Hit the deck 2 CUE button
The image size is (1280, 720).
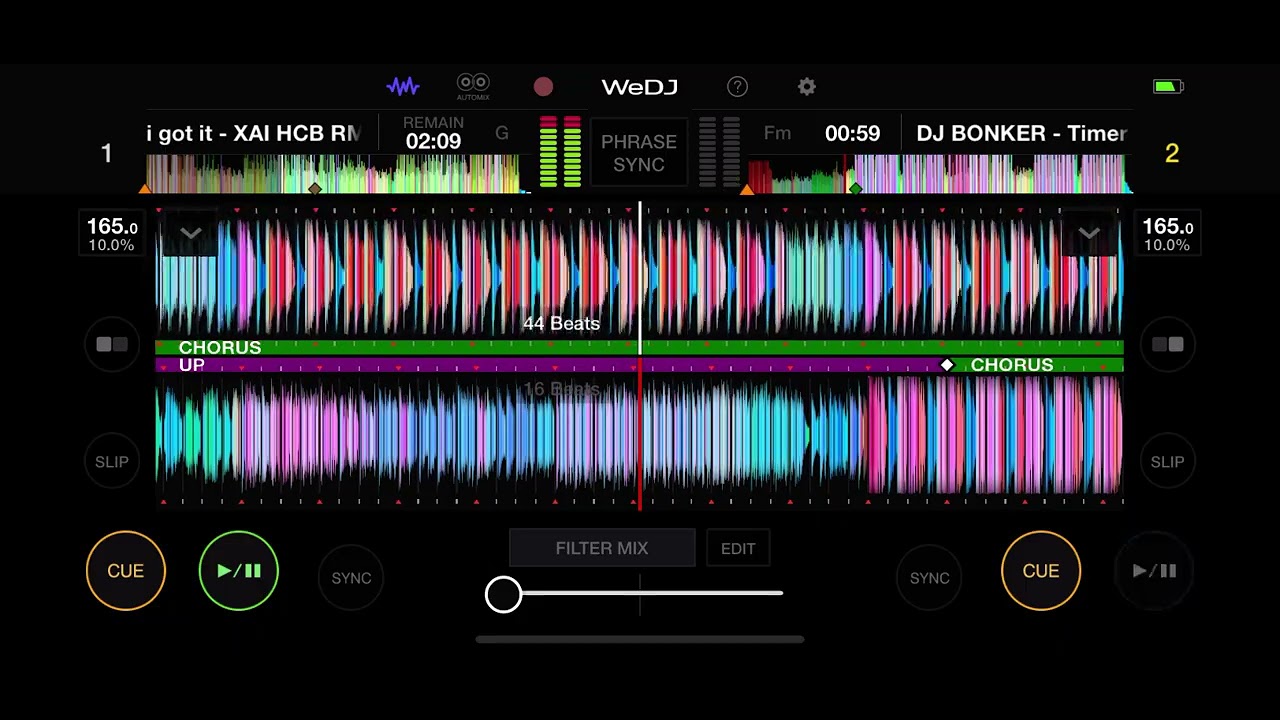(x=1041, y=571)
